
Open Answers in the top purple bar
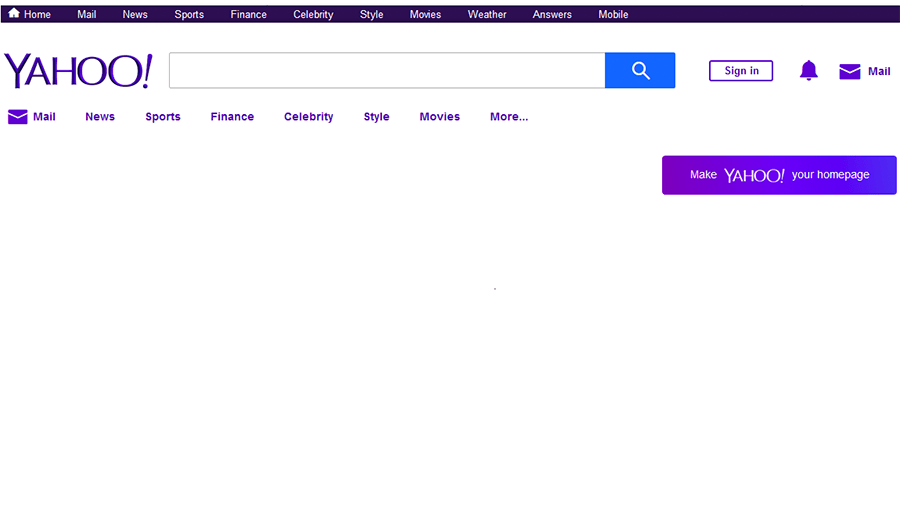(x=552, y=15)
